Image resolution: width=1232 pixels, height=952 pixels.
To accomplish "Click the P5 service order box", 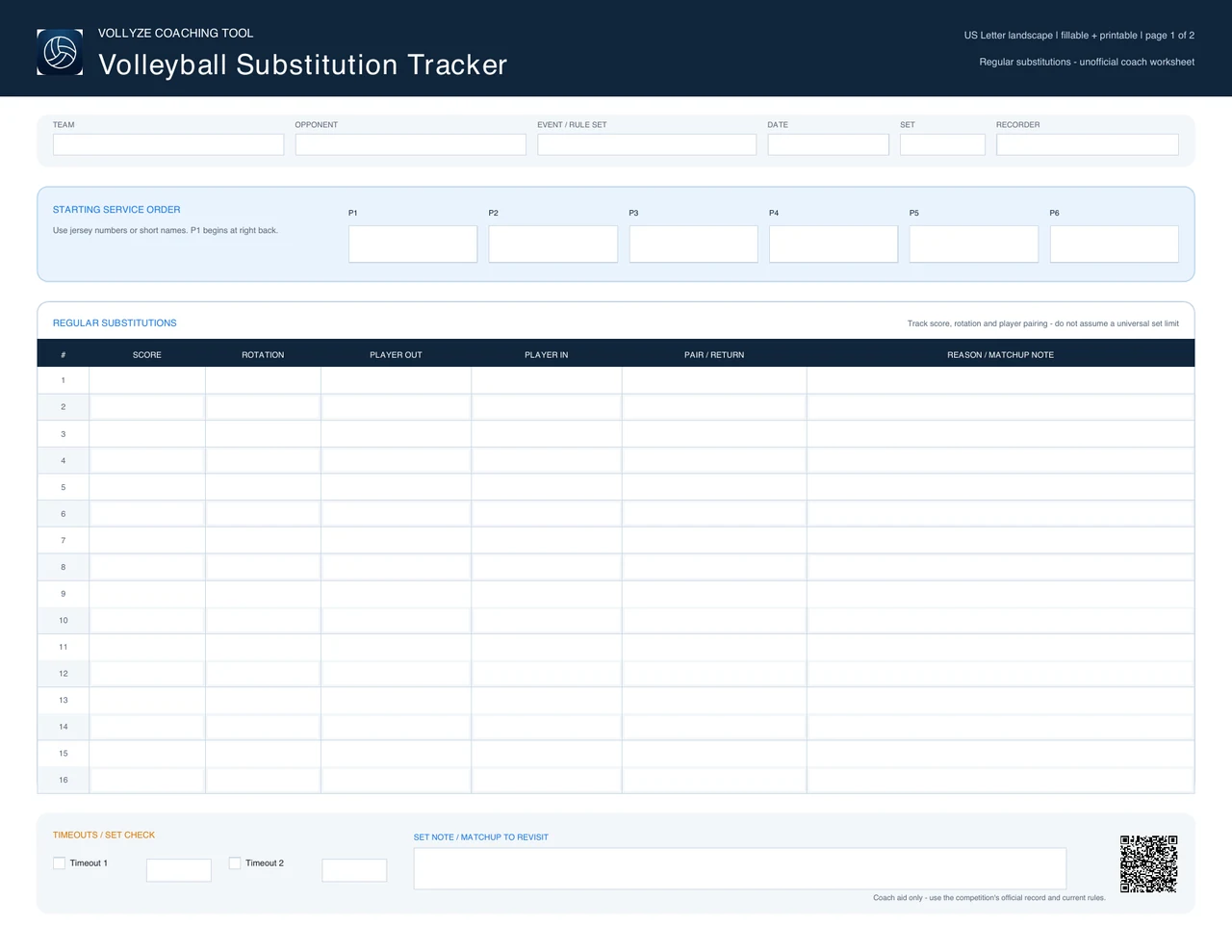I will (973, 244).
